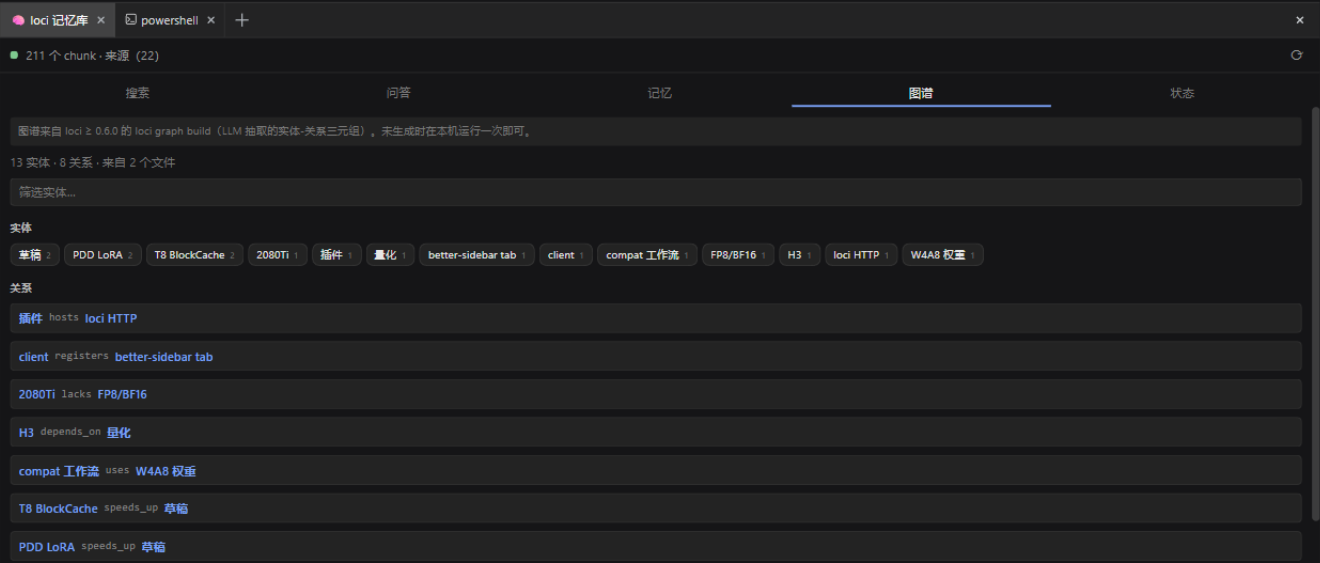Select the T8 BlockCache entity chip
The height and width of the screenshot is (563, 1320).
pos(194,255)
